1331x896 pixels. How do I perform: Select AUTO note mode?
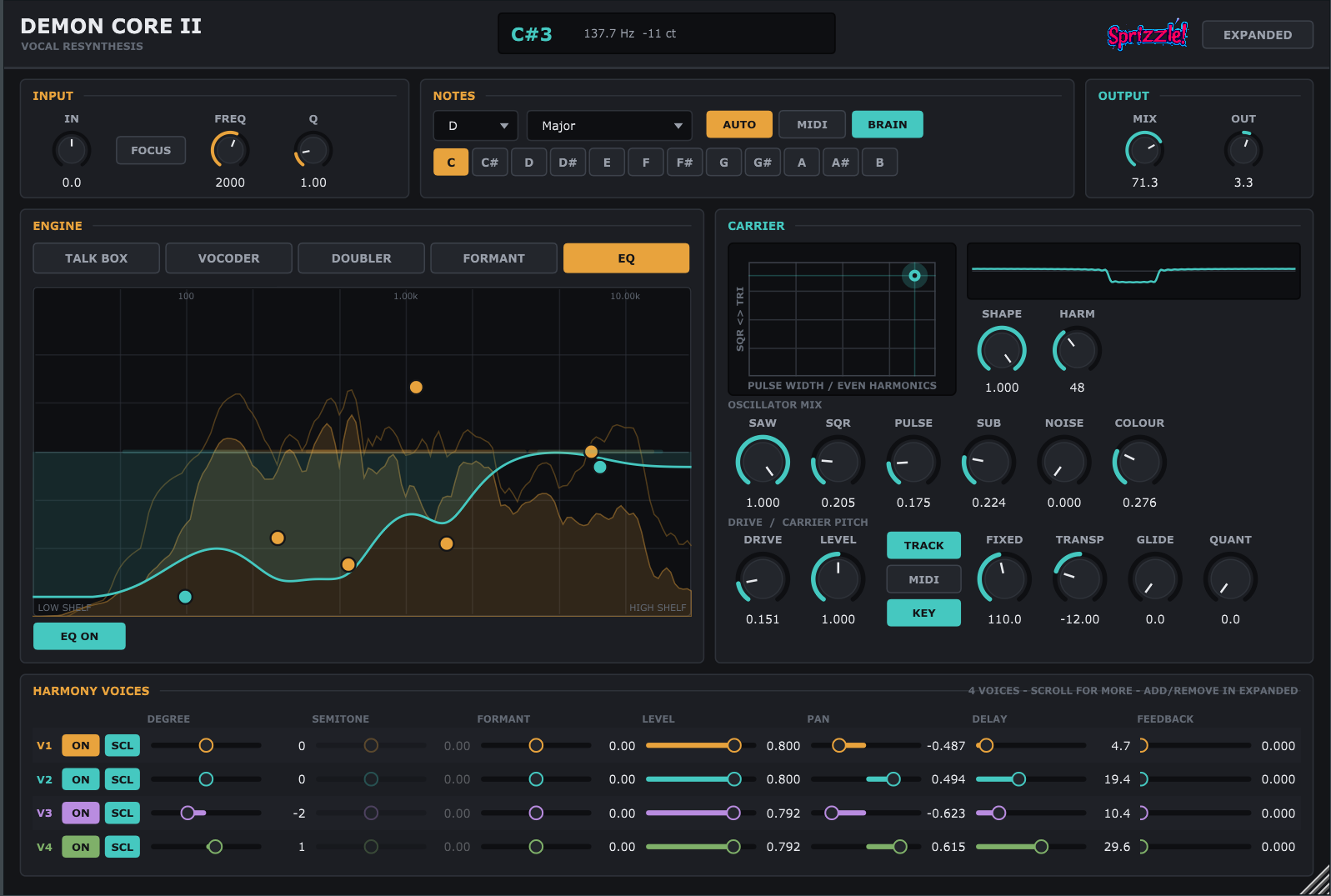pyautogui.click(x=739, y=124)
